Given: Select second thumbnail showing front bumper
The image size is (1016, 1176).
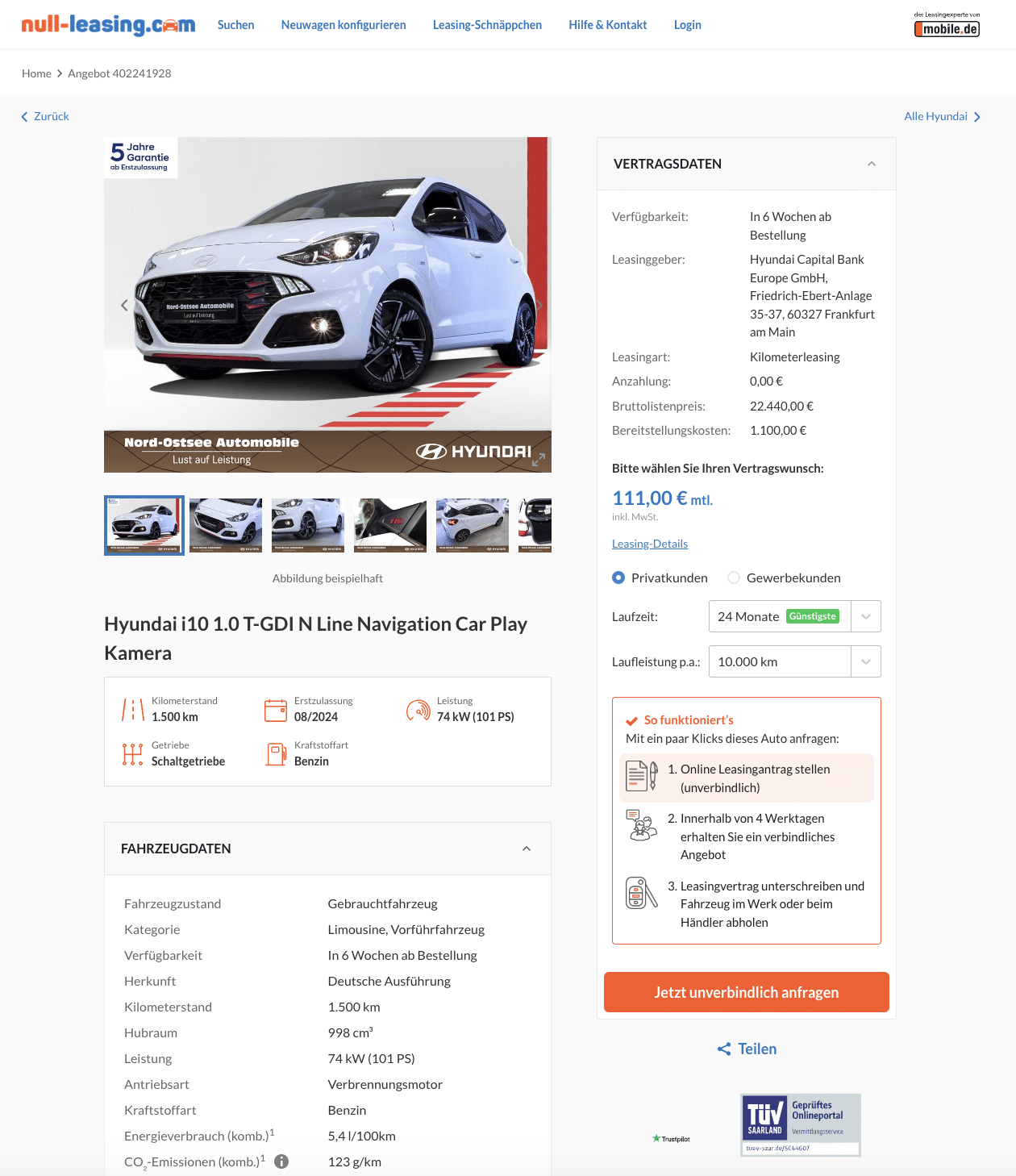Looking at the screenshot, I should (226, 525).
